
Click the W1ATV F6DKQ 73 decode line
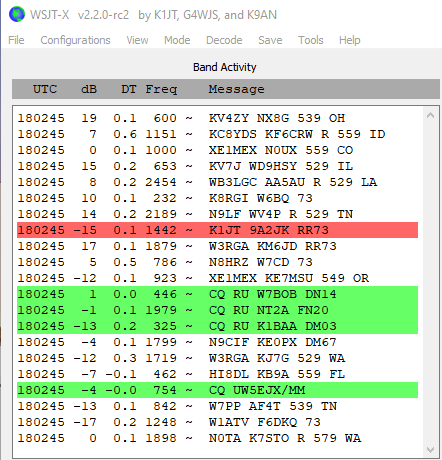(217, 422)
